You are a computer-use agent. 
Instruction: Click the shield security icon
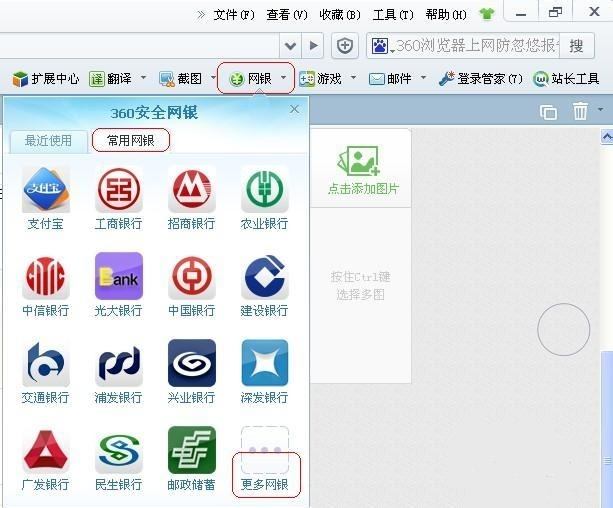click(345, 46)
